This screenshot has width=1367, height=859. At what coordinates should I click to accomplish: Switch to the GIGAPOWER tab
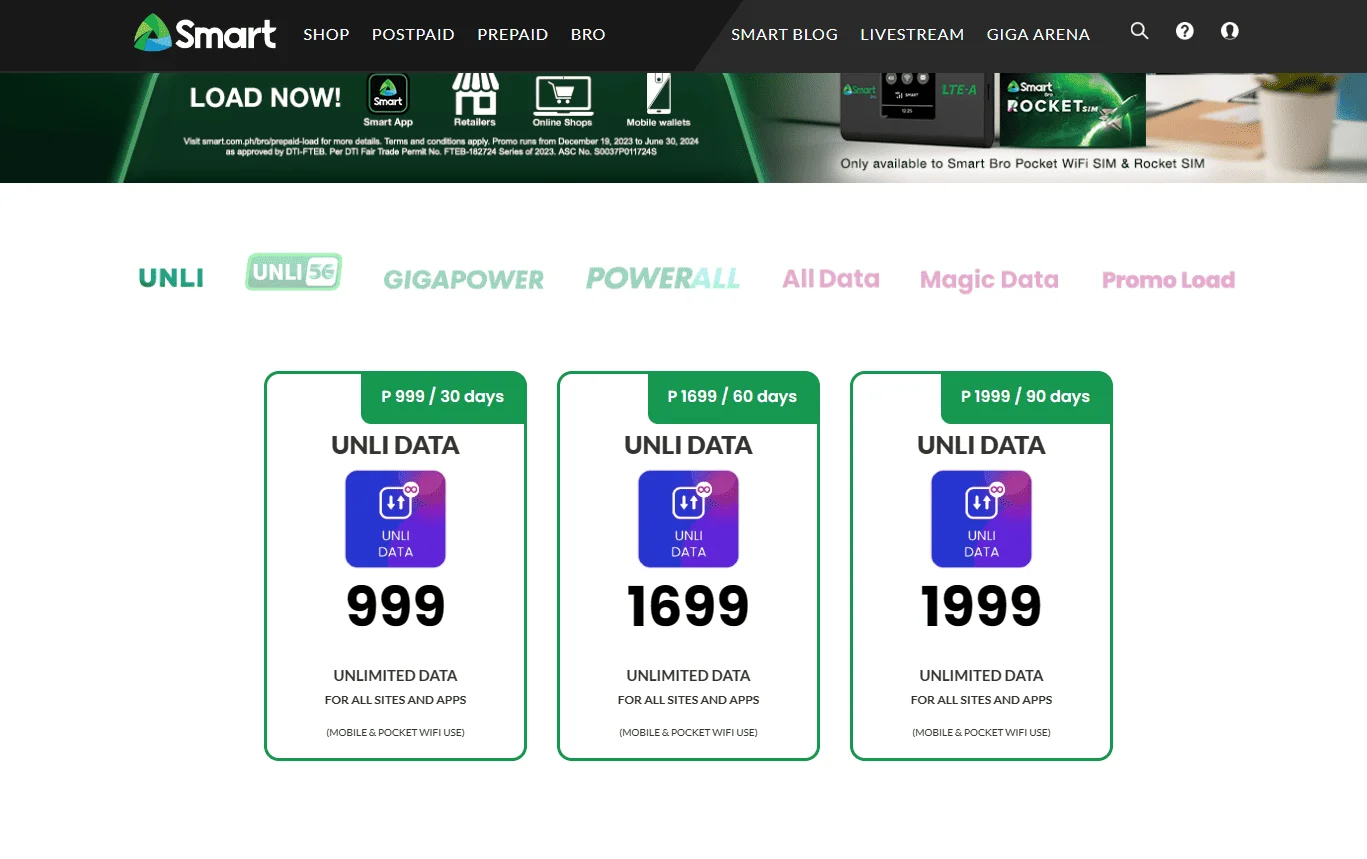(x=464, y=279)
